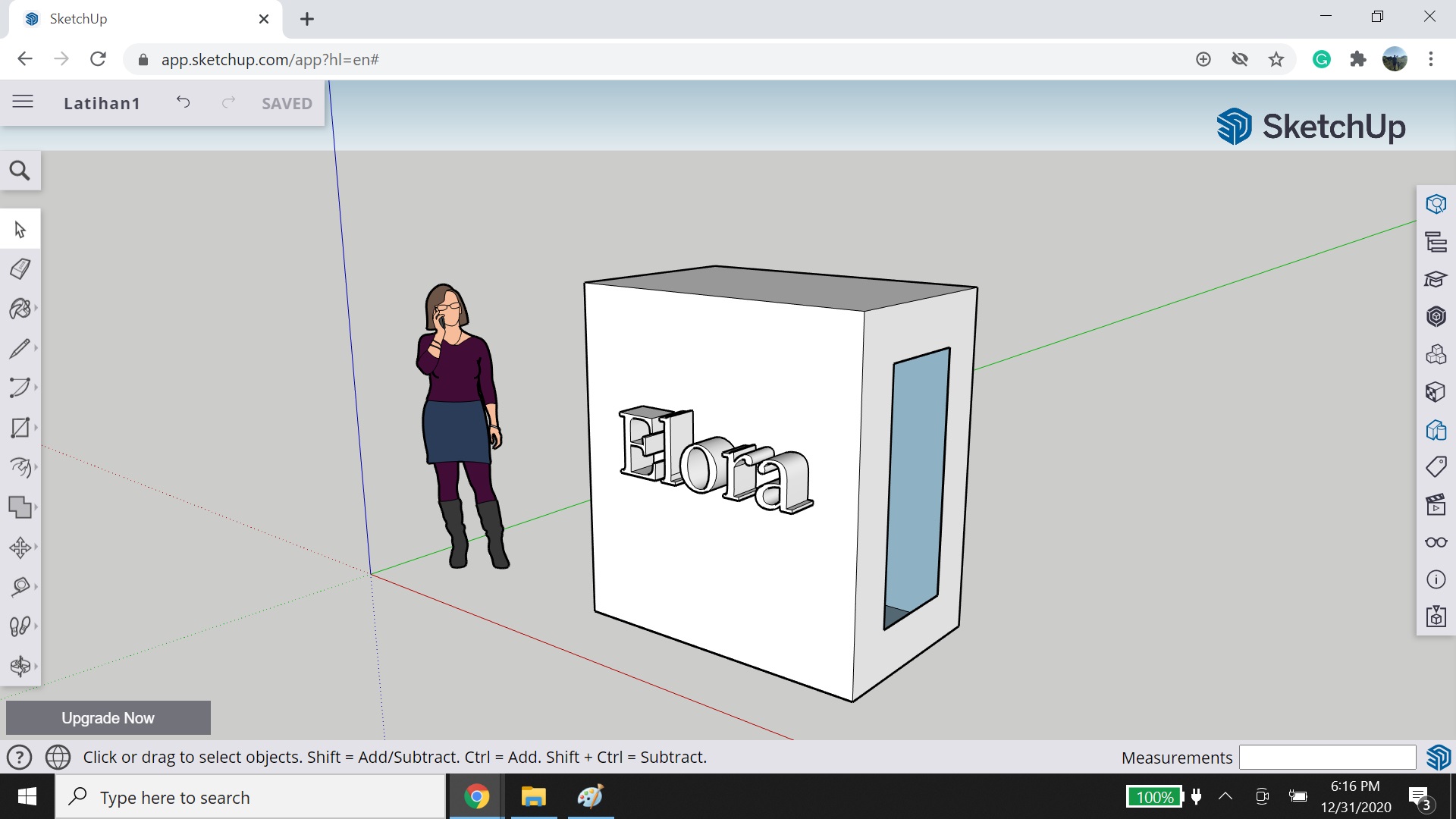1456x819 pixels.
Task: Open the Materials panel
Action: 1436,392
